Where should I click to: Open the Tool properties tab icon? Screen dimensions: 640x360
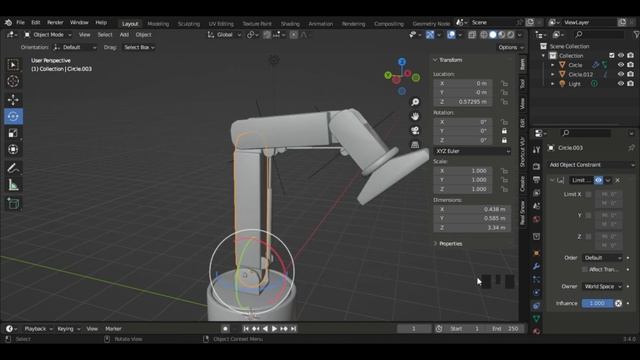point(536,150)
